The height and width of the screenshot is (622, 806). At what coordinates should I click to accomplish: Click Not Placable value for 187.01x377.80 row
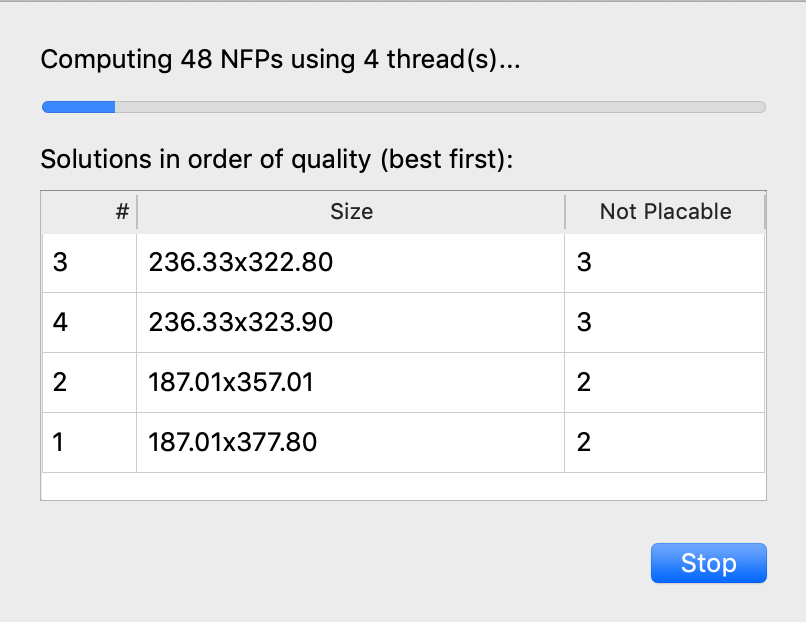click(585, 441)
